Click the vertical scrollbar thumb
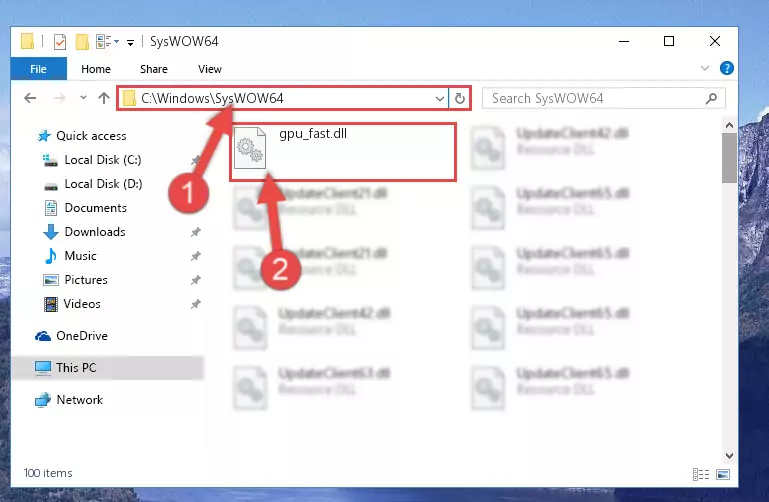The image size is (769, 502). point(729,158)
